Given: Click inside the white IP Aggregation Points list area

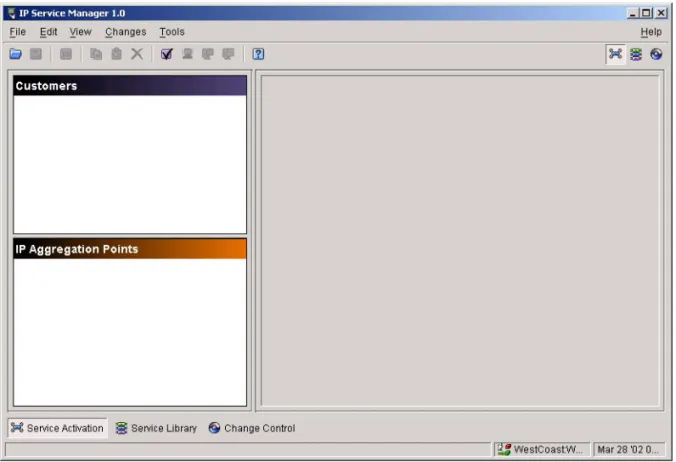Looking at the screenshot, I should 130,332.
